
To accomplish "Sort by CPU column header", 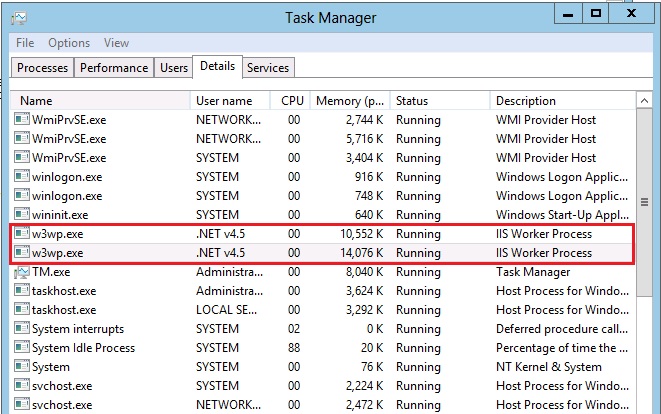I will point(291,101).
